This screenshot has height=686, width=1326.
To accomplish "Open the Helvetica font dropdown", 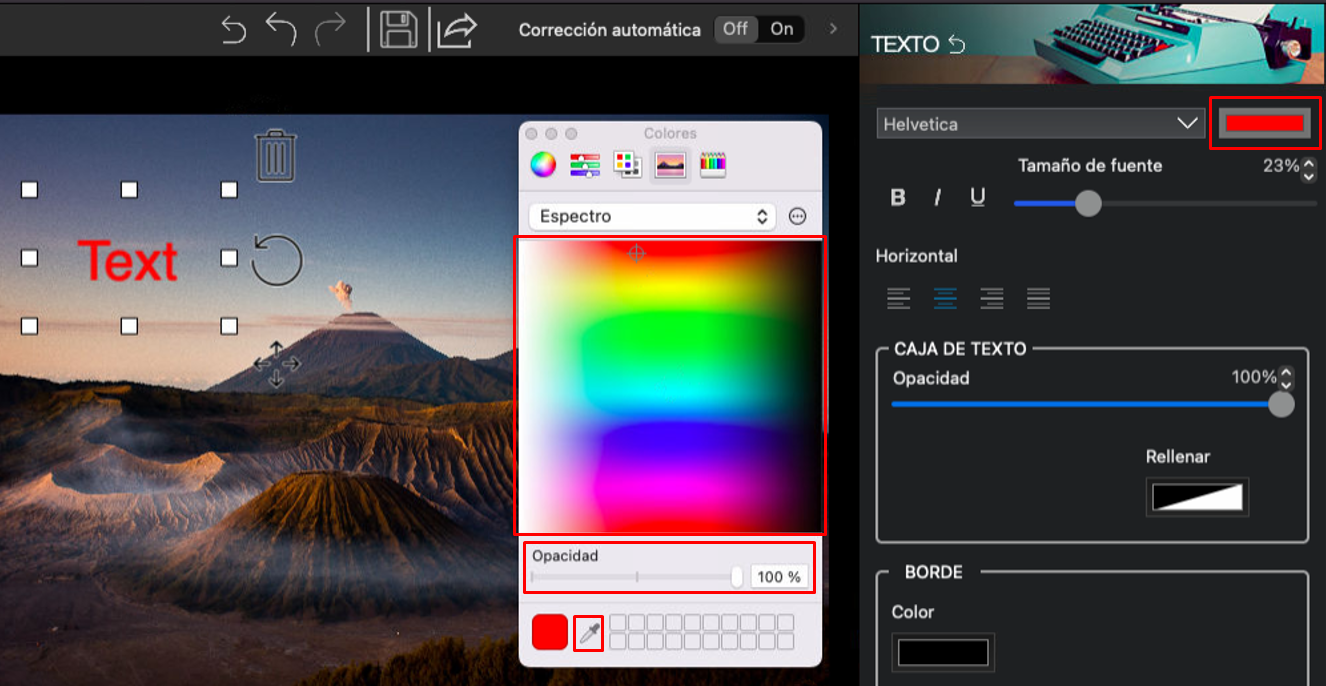I will click(1040, 124).
